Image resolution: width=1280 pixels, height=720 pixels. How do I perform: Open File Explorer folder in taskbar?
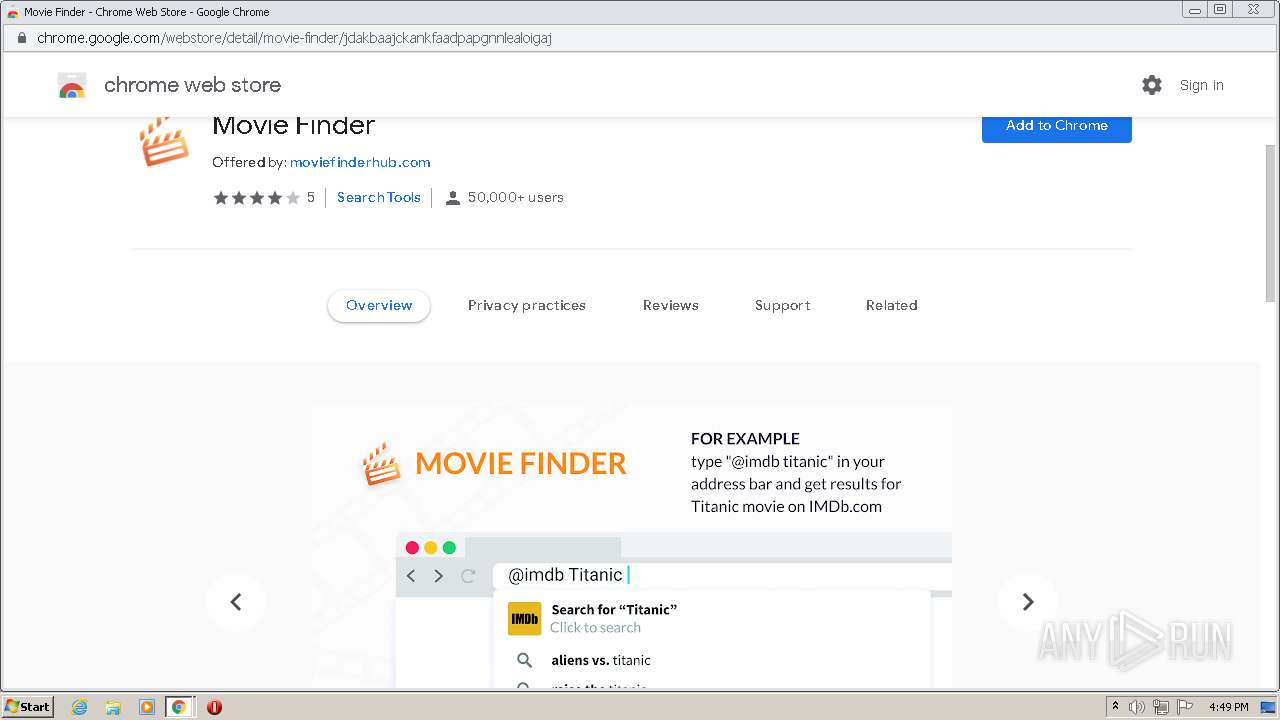[x=113, y=707]
